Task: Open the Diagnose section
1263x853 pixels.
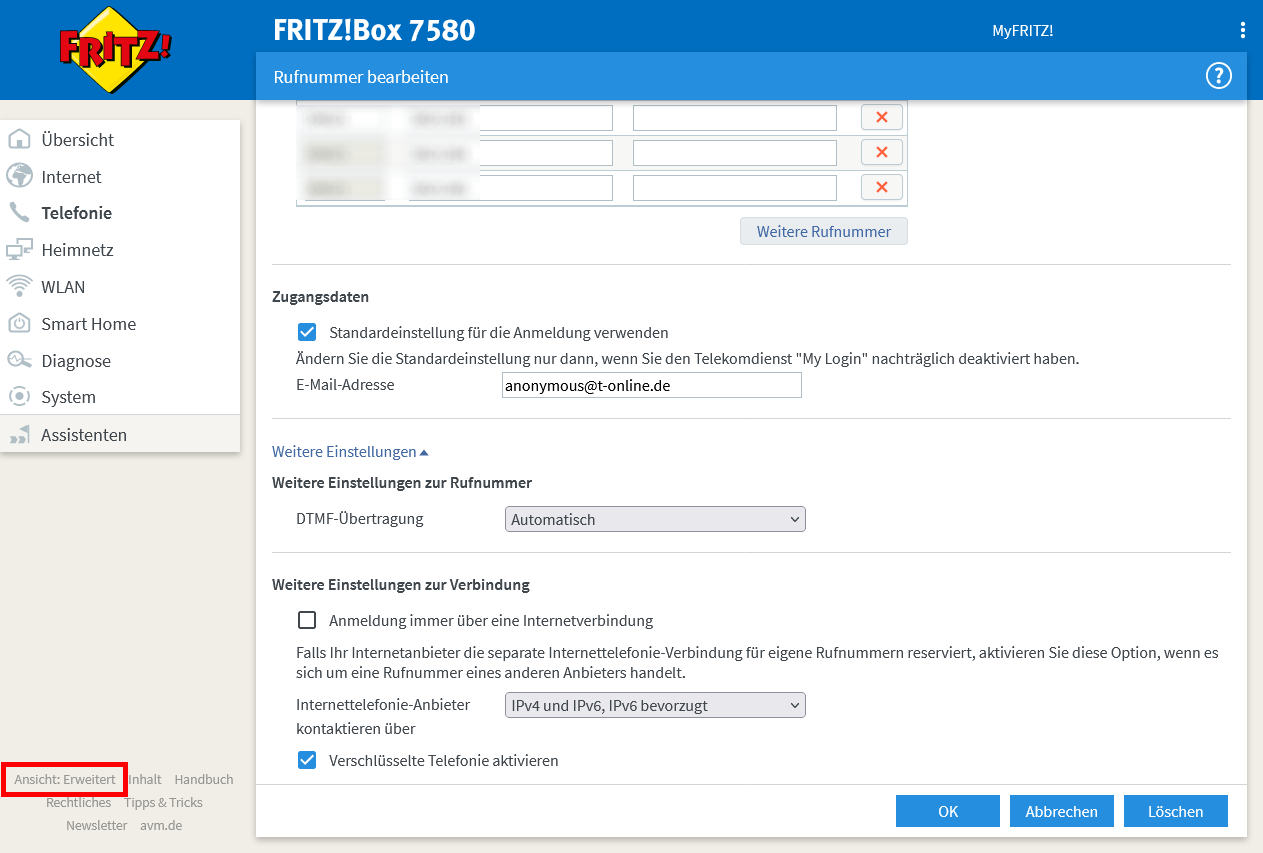Action: 76,360
